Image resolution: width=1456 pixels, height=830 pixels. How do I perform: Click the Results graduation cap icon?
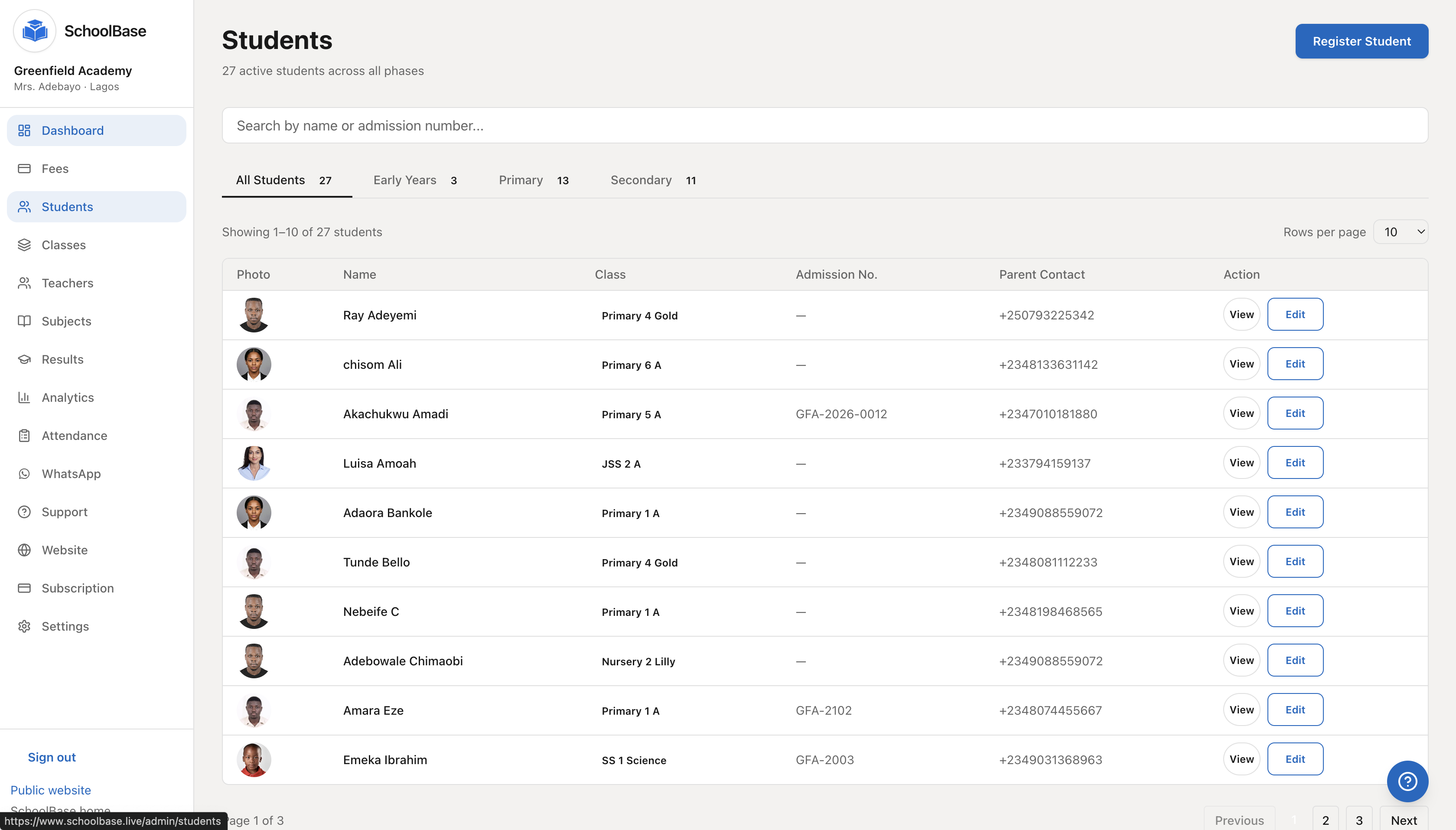(24, 360)
